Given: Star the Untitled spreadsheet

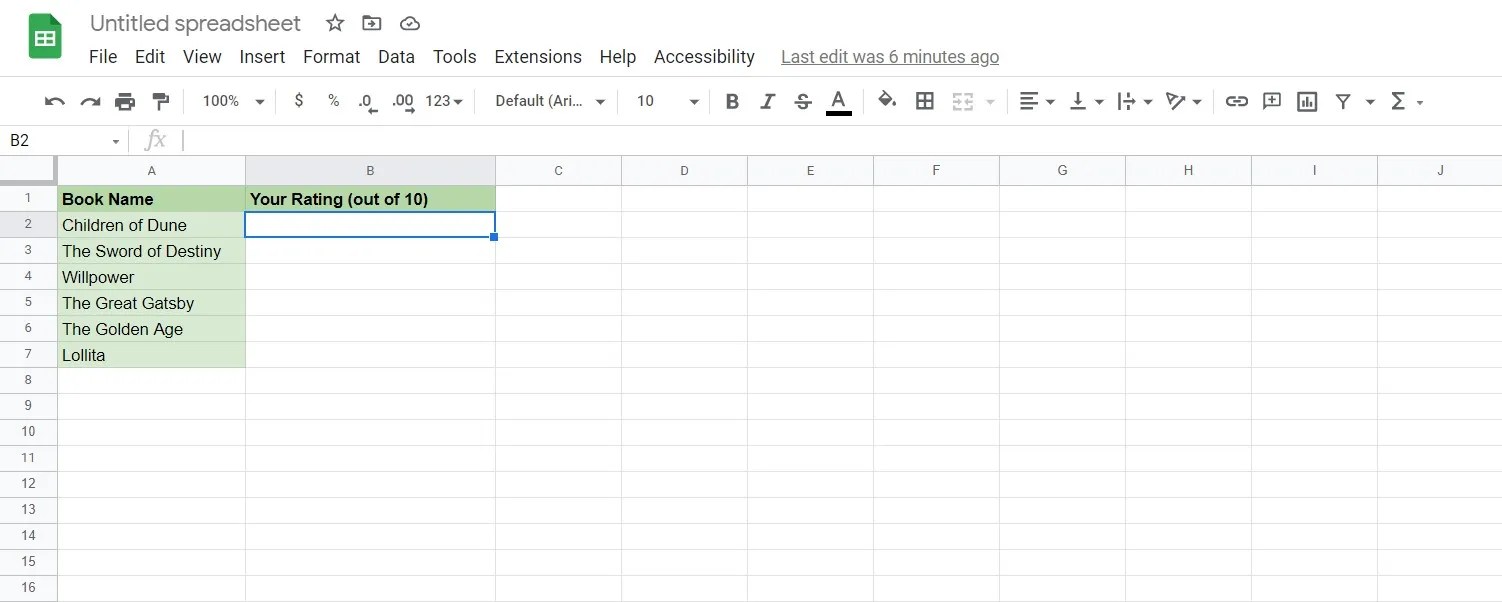Looking at the screenshot, I should pos(334,22).
